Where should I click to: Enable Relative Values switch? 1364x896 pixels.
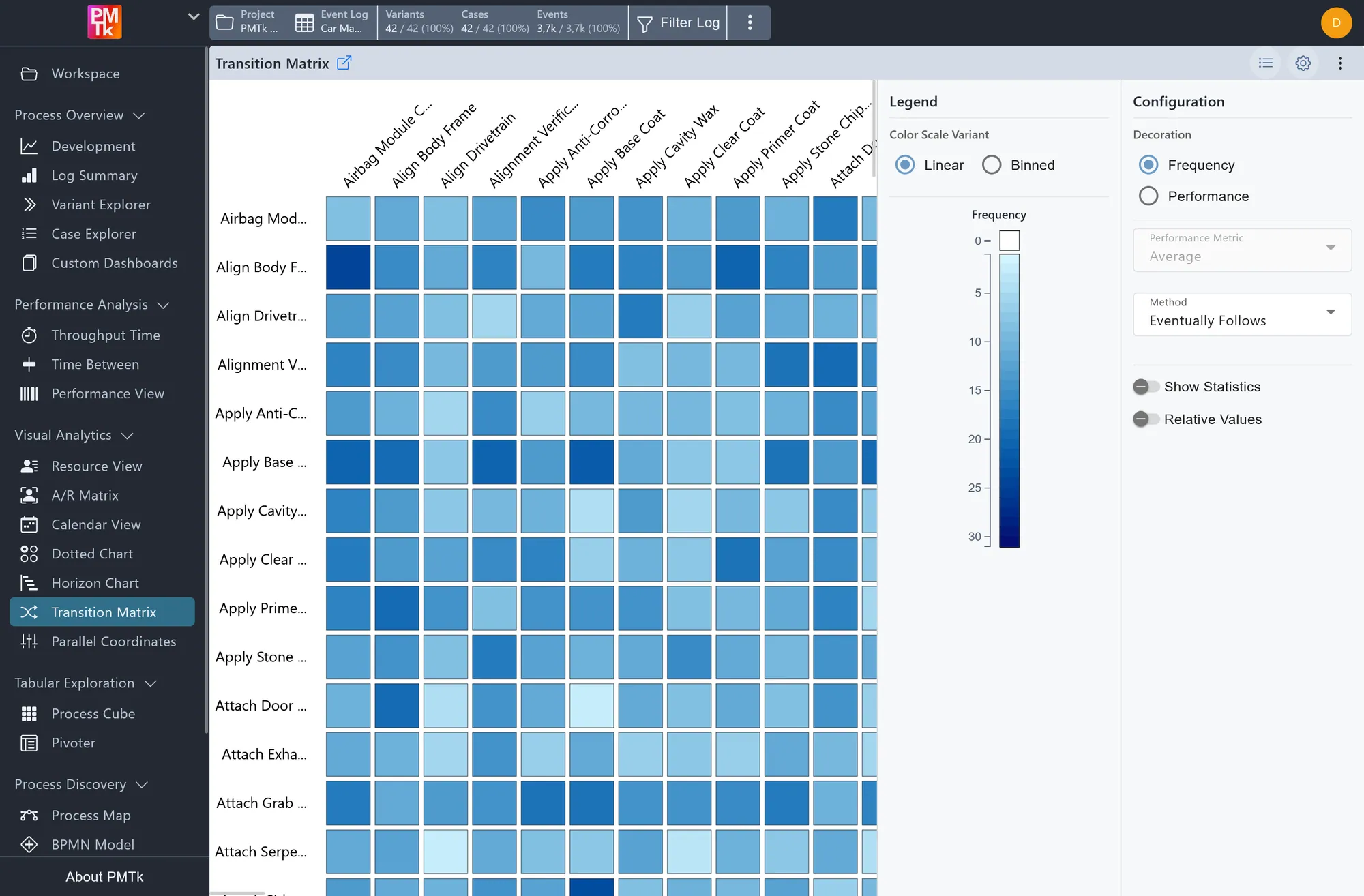1146,419
